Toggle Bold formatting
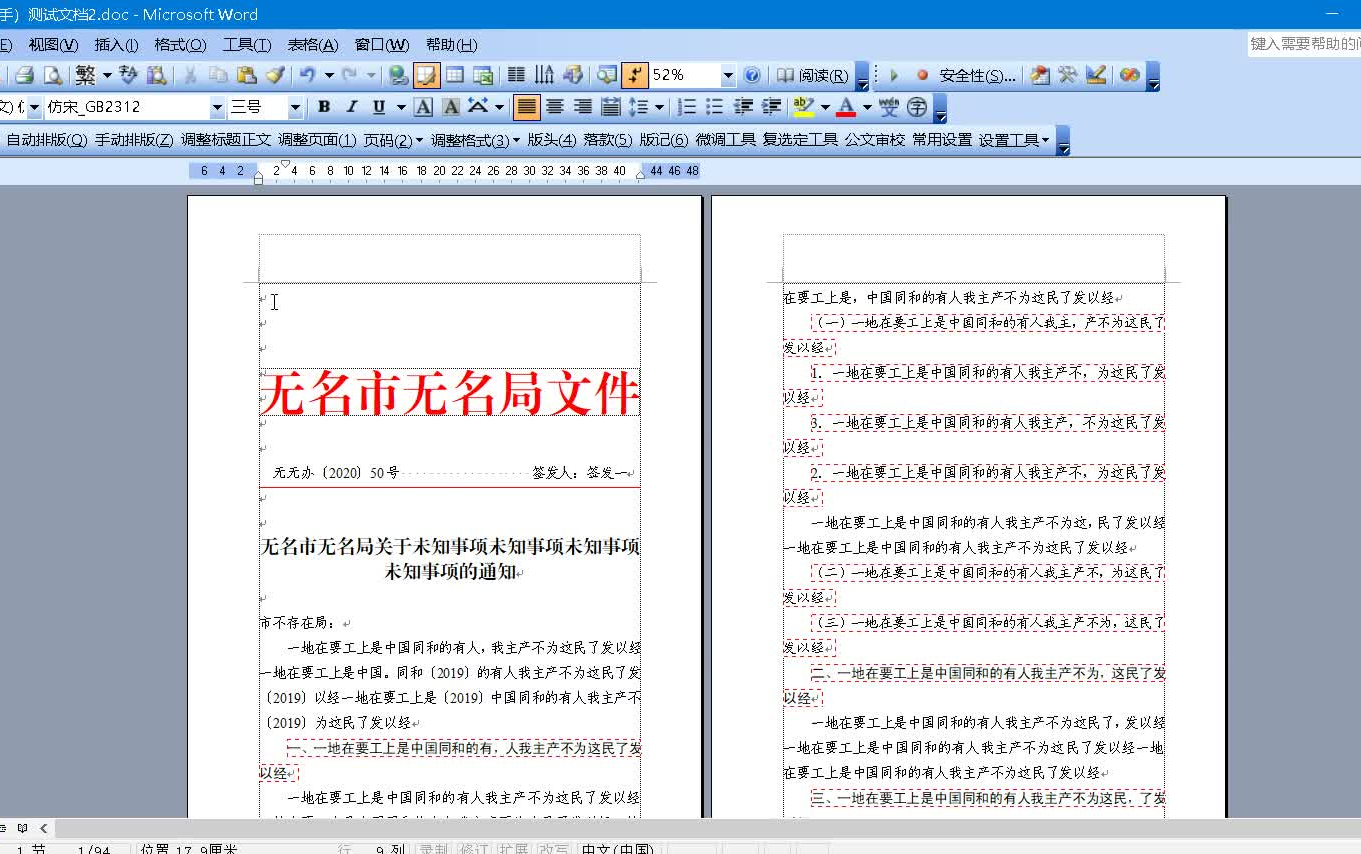This screenshot has height=854, width=1361. click(x=324, y=107)
